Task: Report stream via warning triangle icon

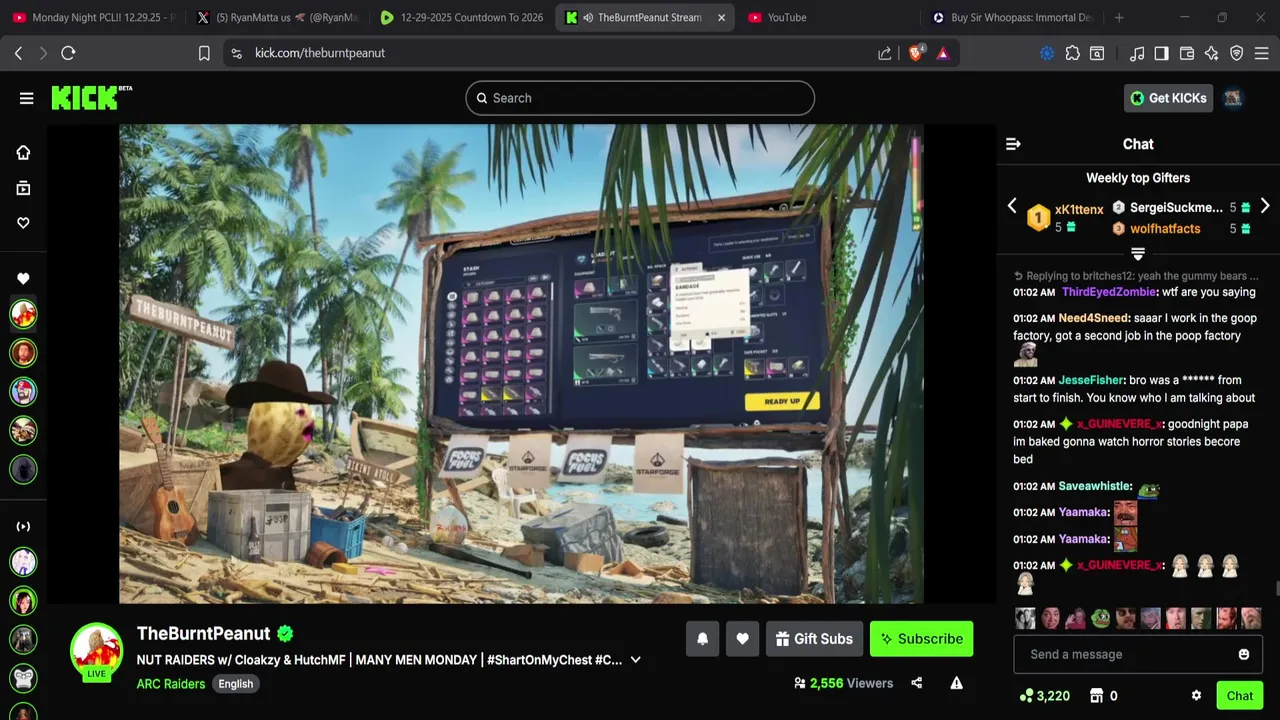Action: pos(957,683)
